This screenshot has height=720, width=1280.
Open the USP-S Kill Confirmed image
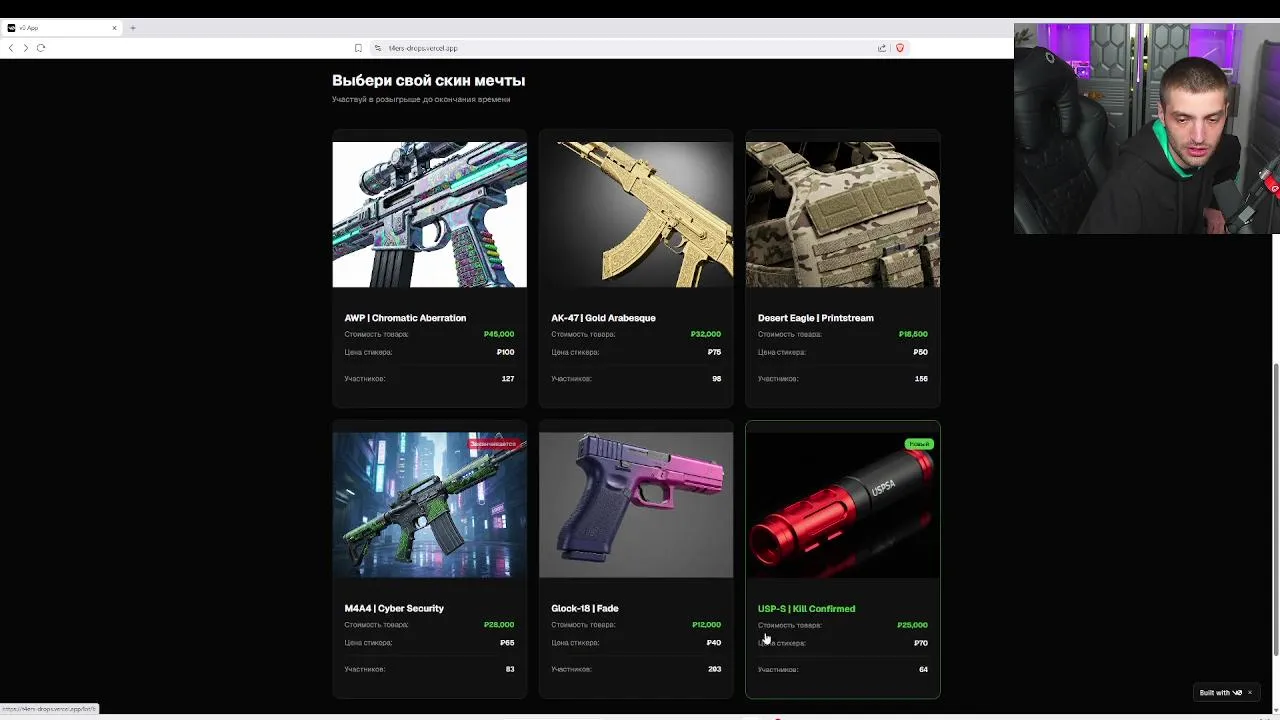click(x=842, y=505)
